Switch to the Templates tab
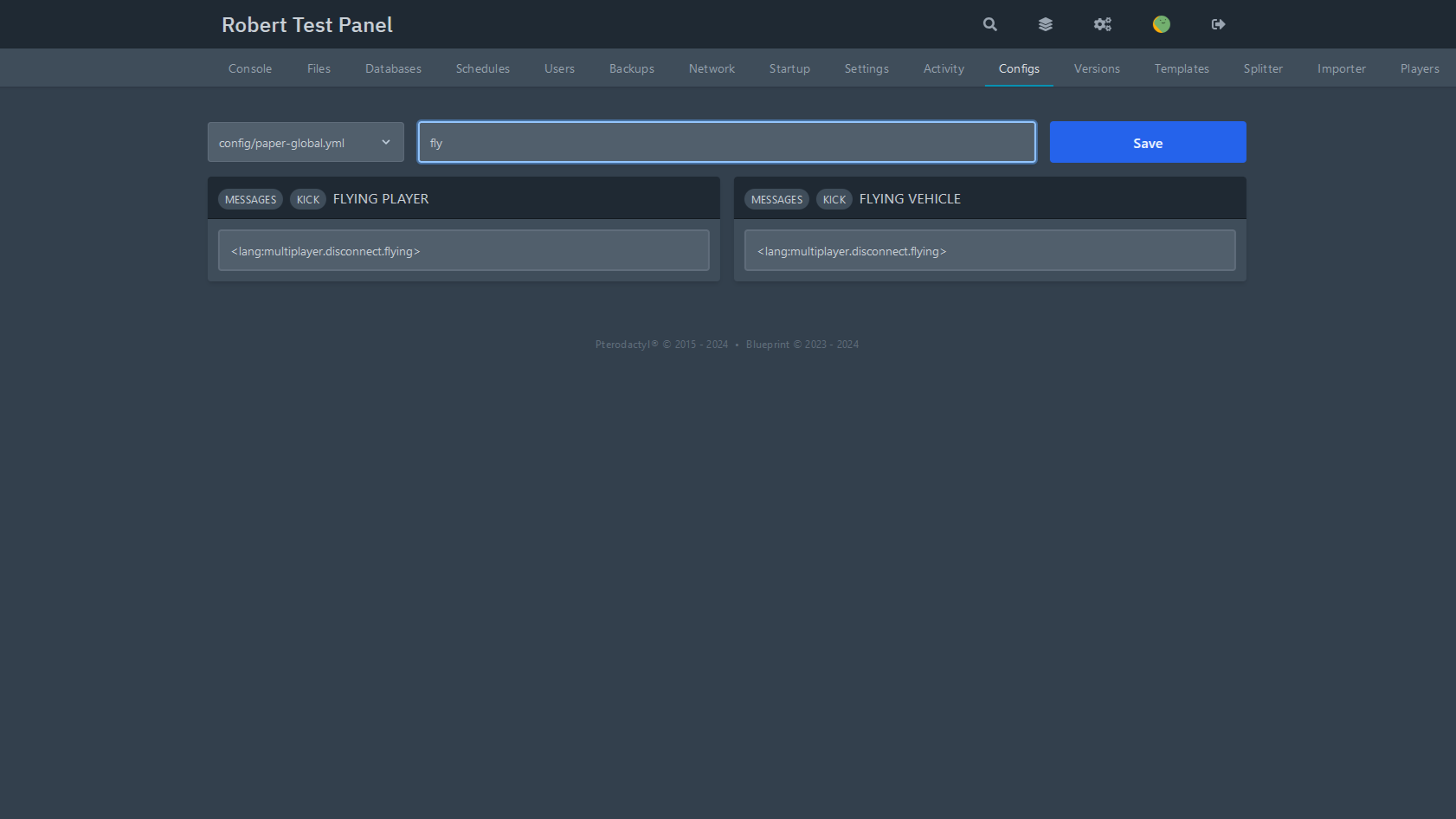Image resolution: width=1456 pixels, height=819 pixels. tap(1181, 68)
